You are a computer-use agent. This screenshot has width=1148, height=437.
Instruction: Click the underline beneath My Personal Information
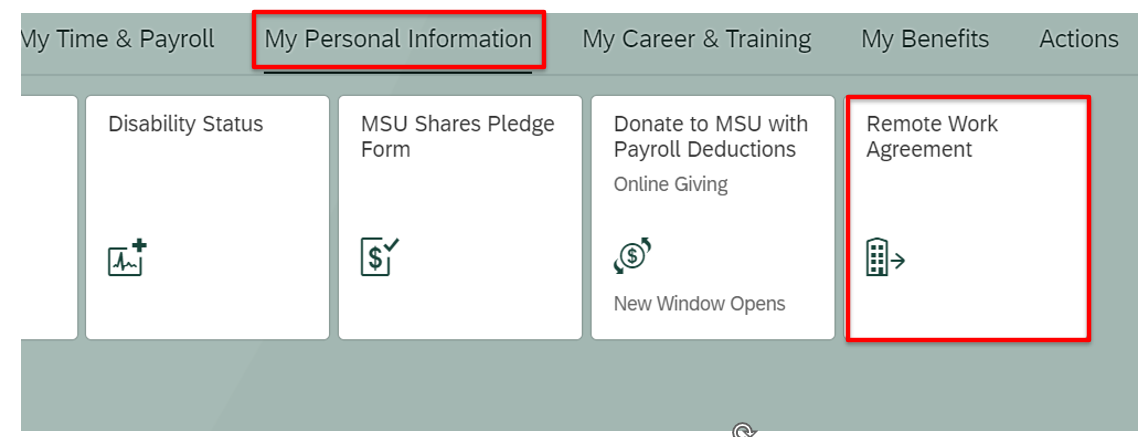[x=397, y=72]
